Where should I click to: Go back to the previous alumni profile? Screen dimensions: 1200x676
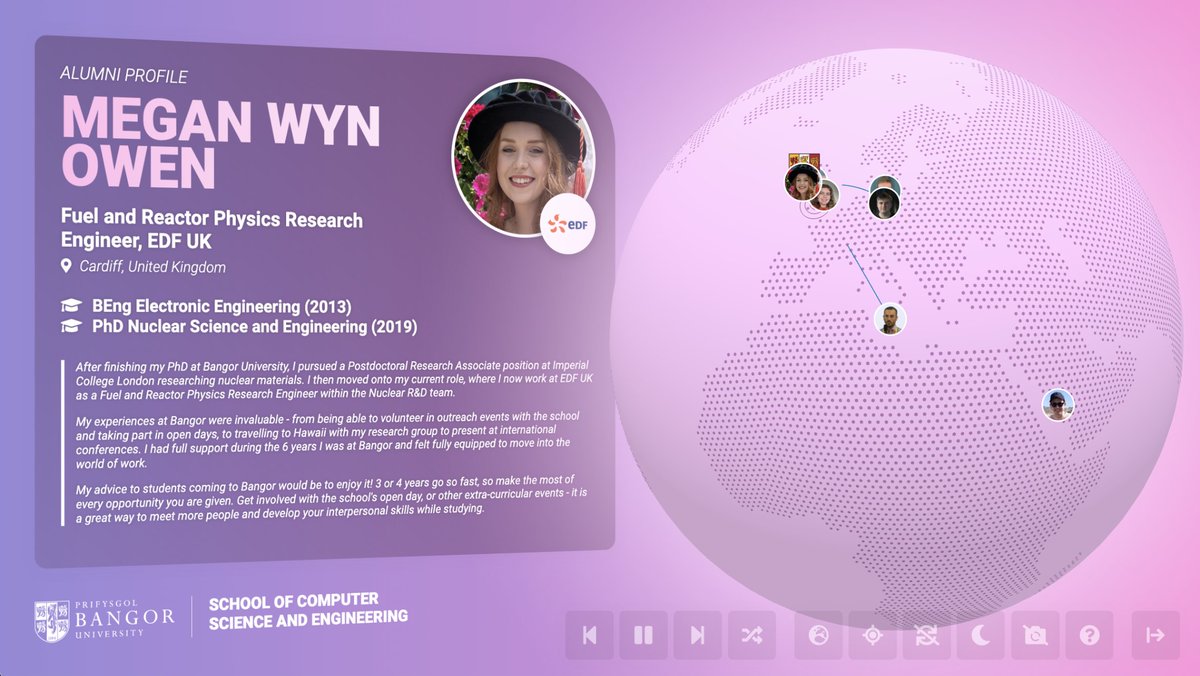pyautogui.click(x=590, y=635)
